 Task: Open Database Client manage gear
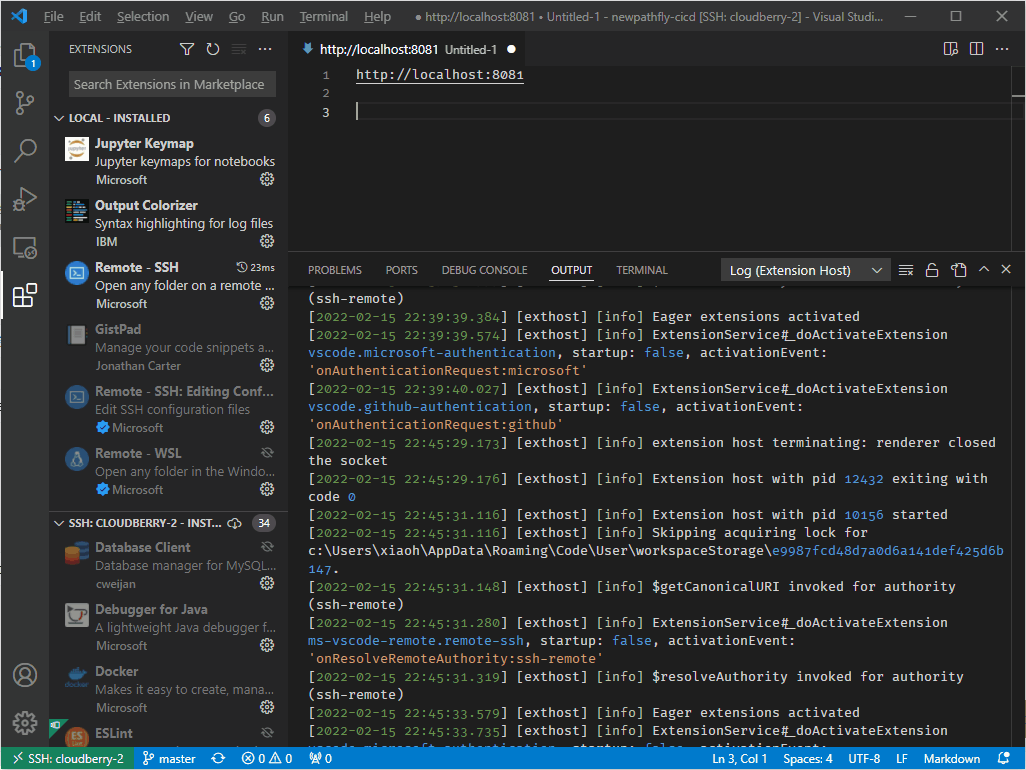click(267, 583)
